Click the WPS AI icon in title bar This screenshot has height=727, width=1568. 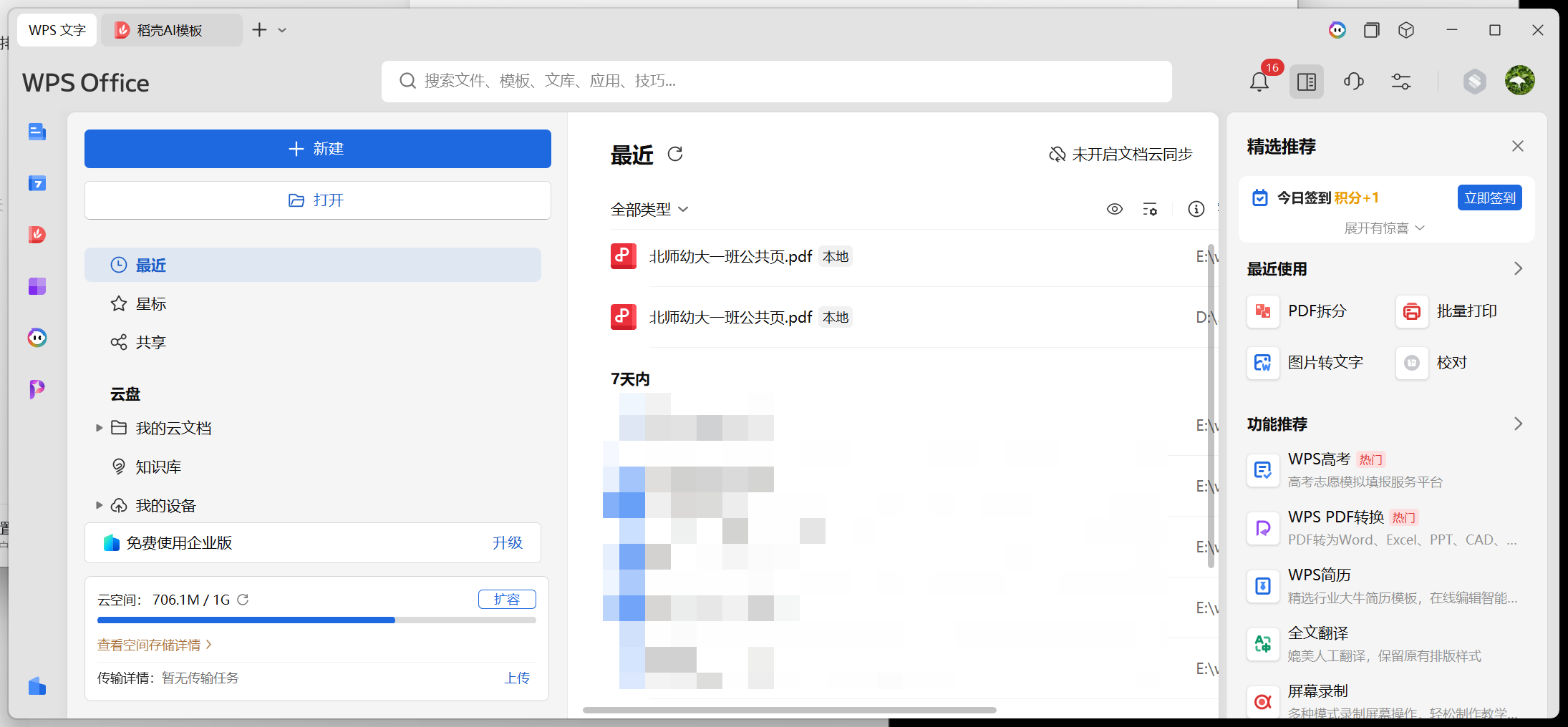click(1337, 30)
